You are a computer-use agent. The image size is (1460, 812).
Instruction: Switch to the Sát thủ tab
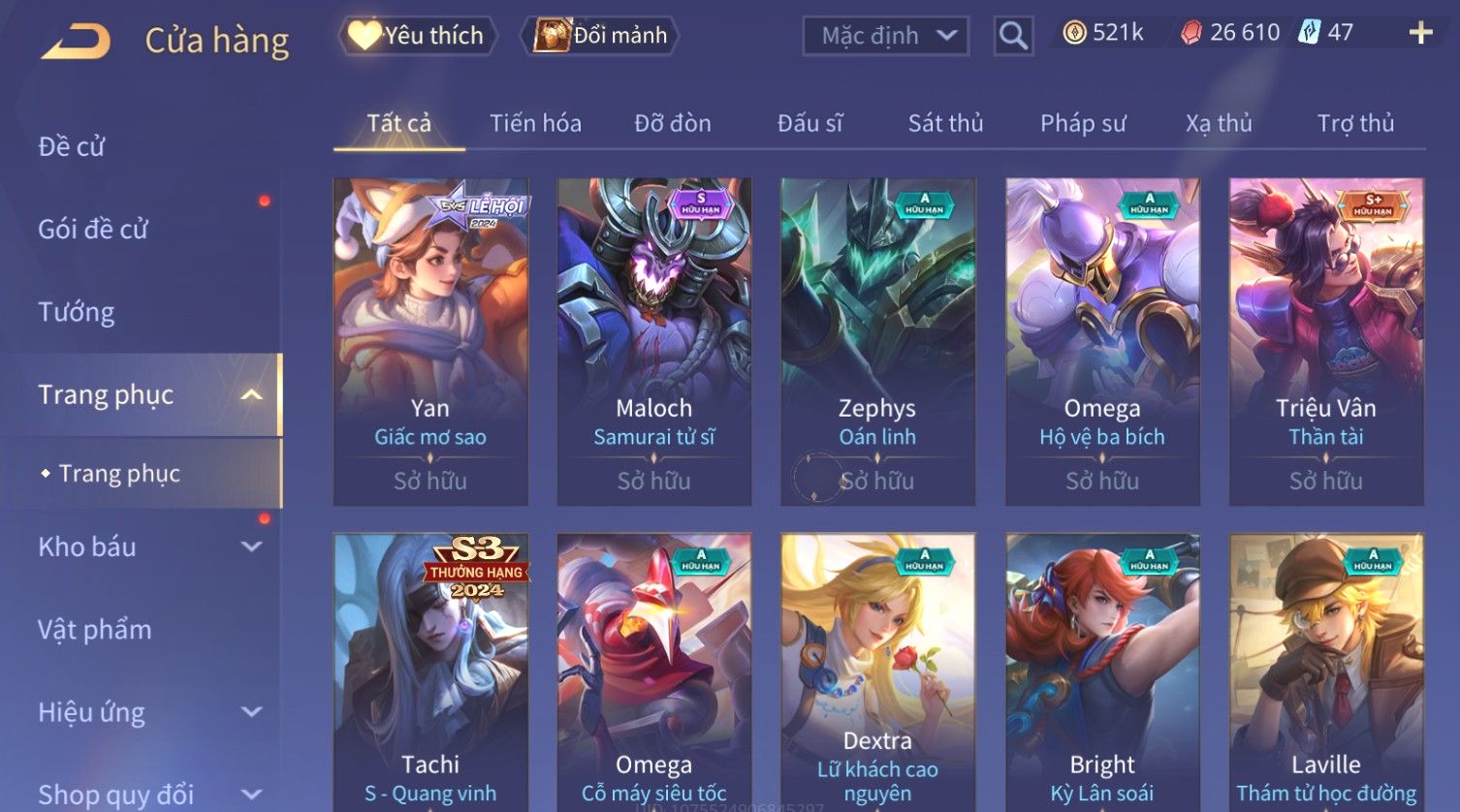(945, 123)
